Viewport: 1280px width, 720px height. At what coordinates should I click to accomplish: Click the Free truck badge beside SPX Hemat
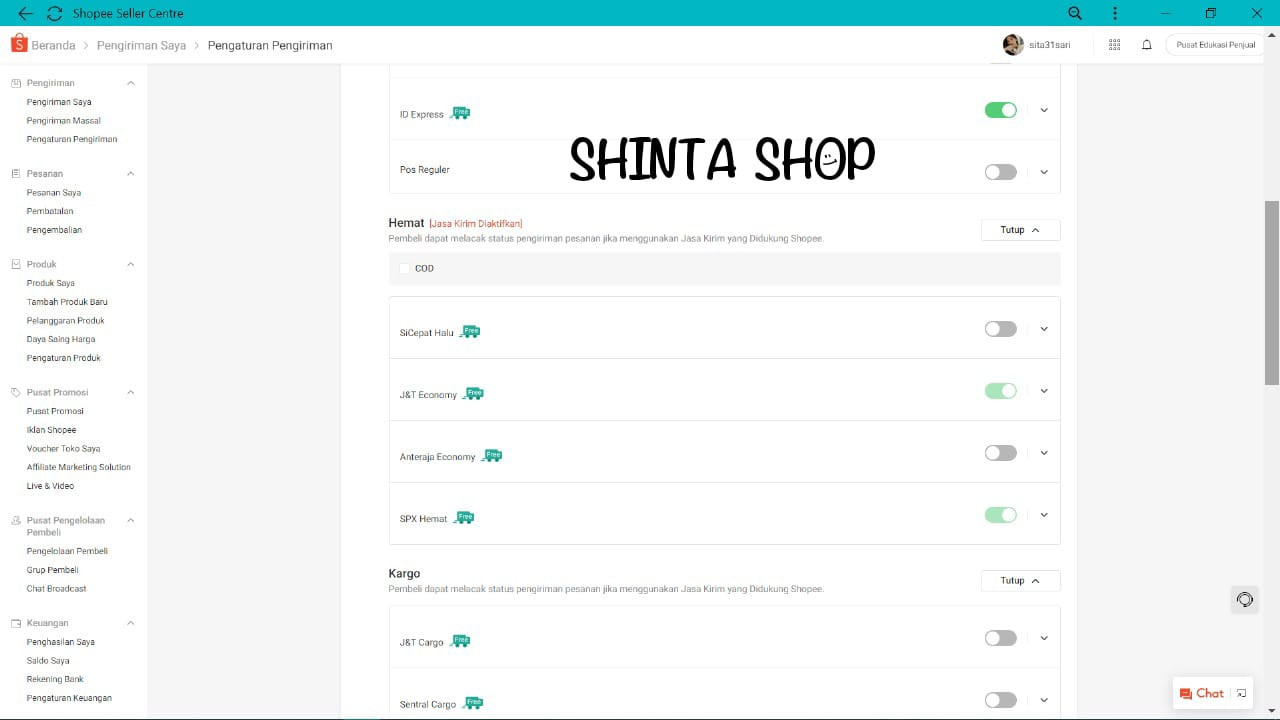coord(463,517)
